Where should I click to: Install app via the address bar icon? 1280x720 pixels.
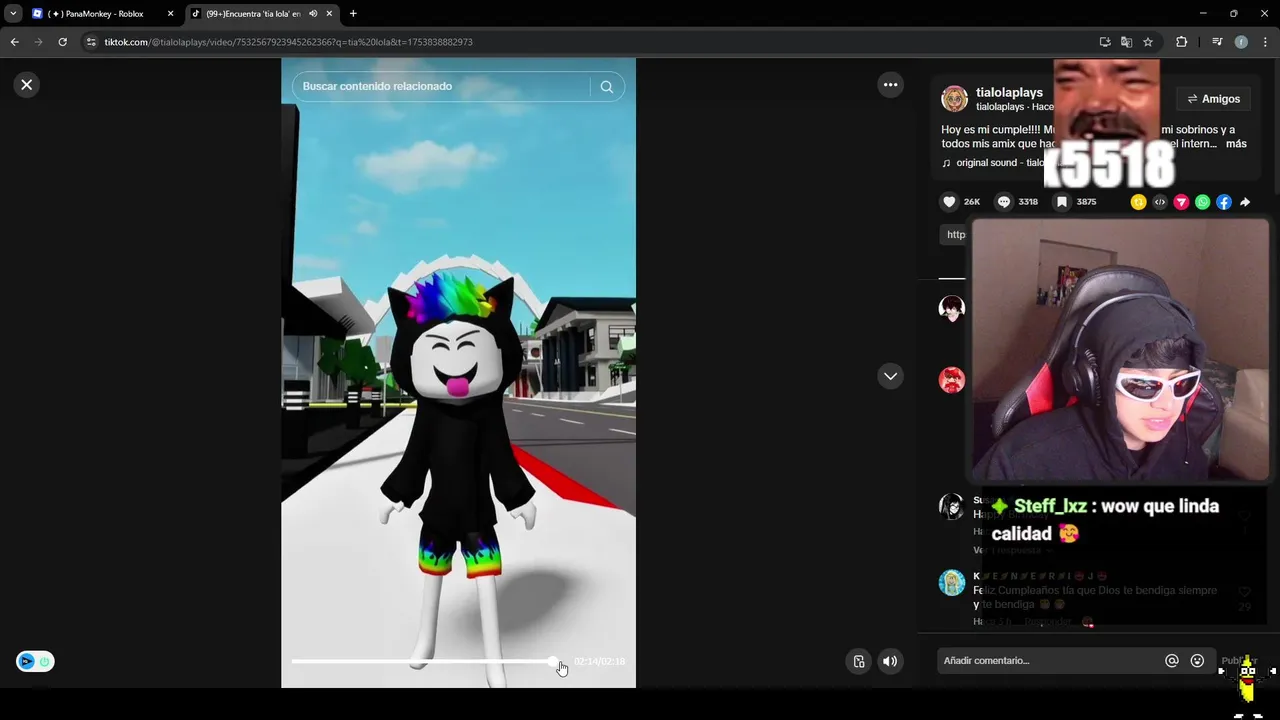pos(1105,42)
